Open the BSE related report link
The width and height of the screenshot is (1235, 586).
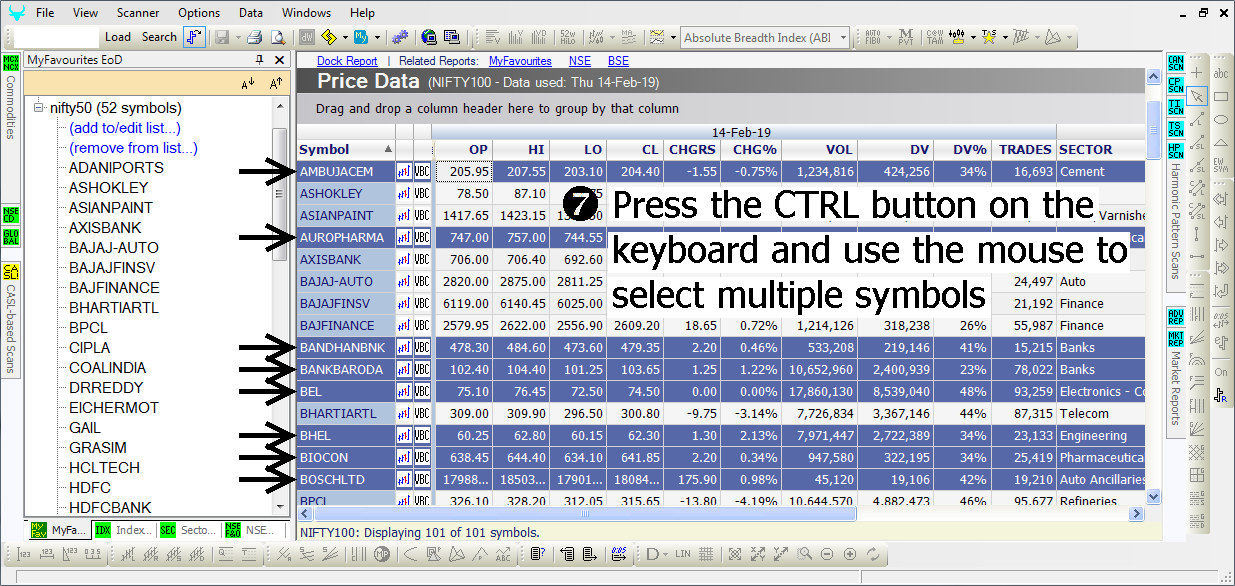click(x=618, y=61)
